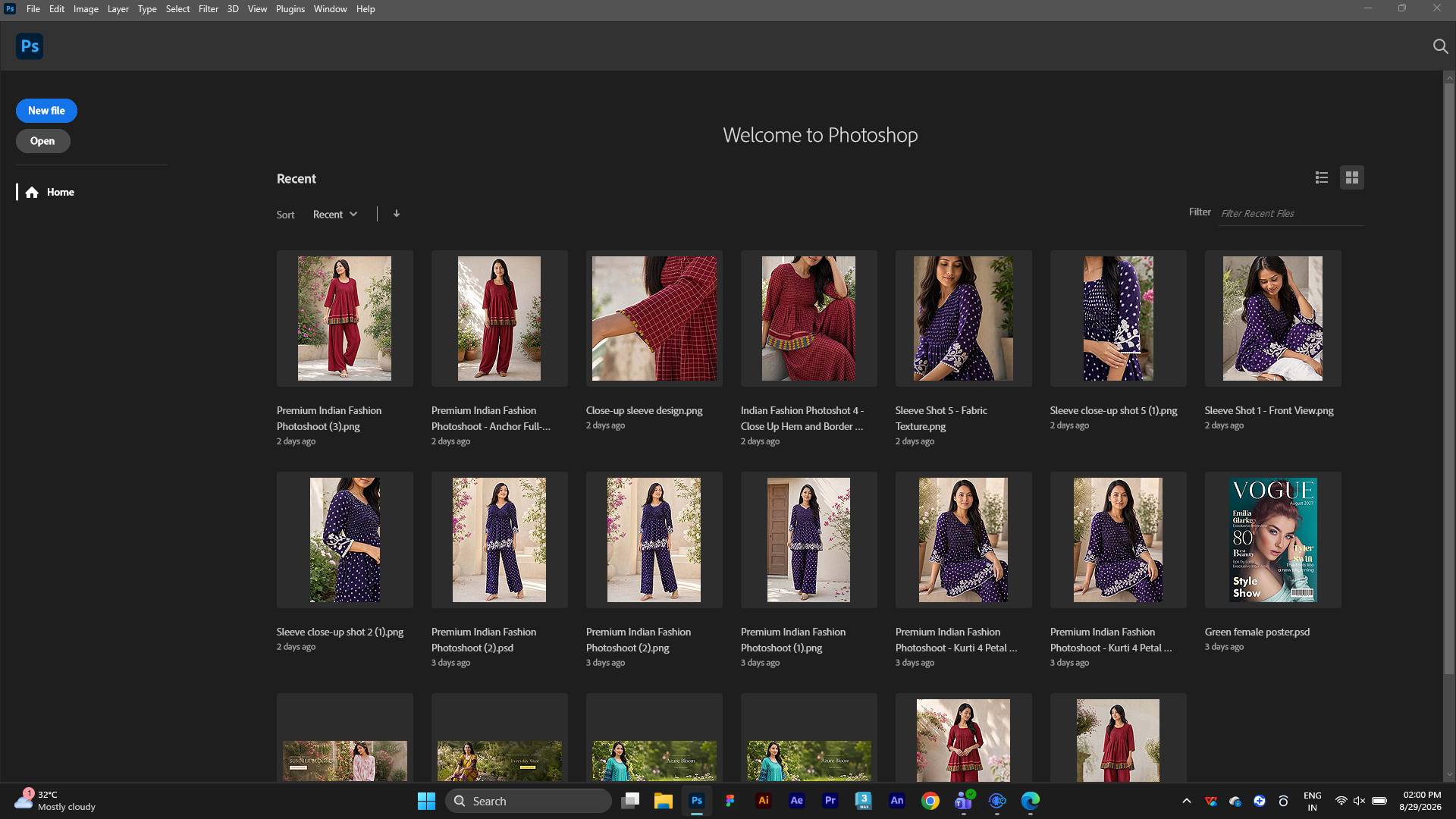Switch to list view layout

pos(1322,177)
